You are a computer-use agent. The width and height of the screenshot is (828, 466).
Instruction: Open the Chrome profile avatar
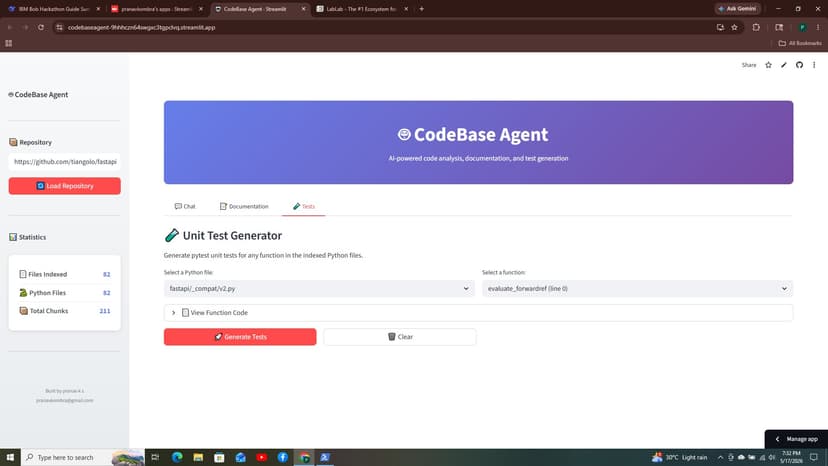pyautogui.click(x=802, y=27)
